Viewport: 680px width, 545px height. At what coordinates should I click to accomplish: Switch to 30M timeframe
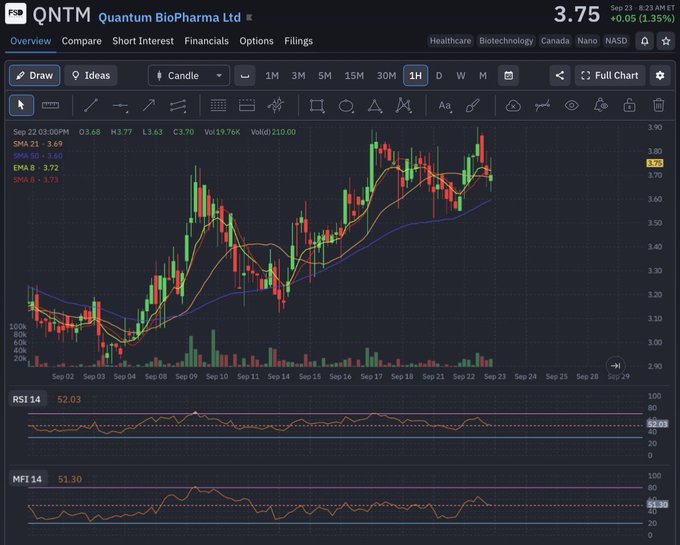pos(386,76)
